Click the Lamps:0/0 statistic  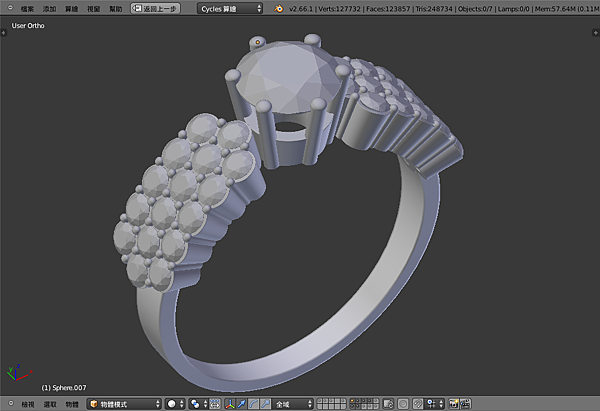tap(514, 8)
